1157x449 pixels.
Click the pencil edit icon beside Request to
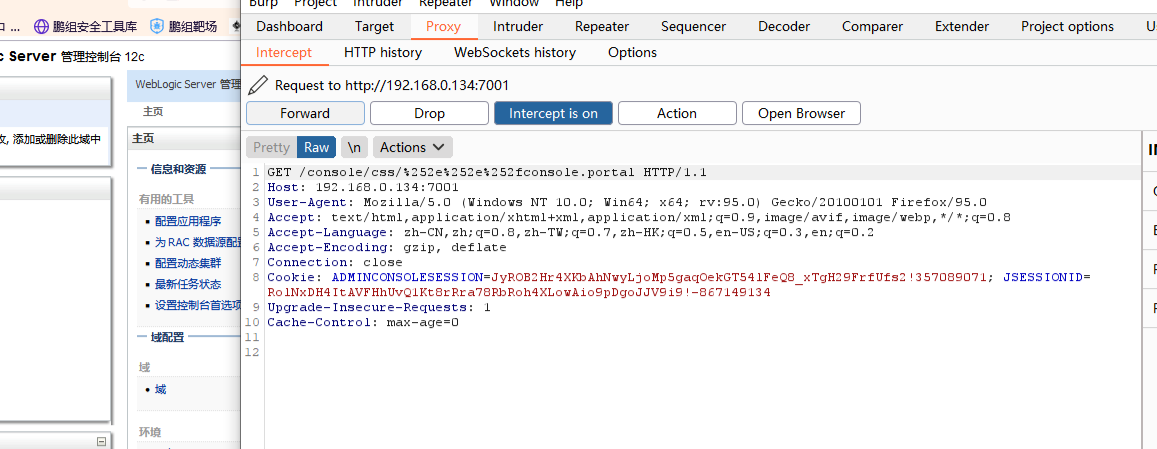258,85
